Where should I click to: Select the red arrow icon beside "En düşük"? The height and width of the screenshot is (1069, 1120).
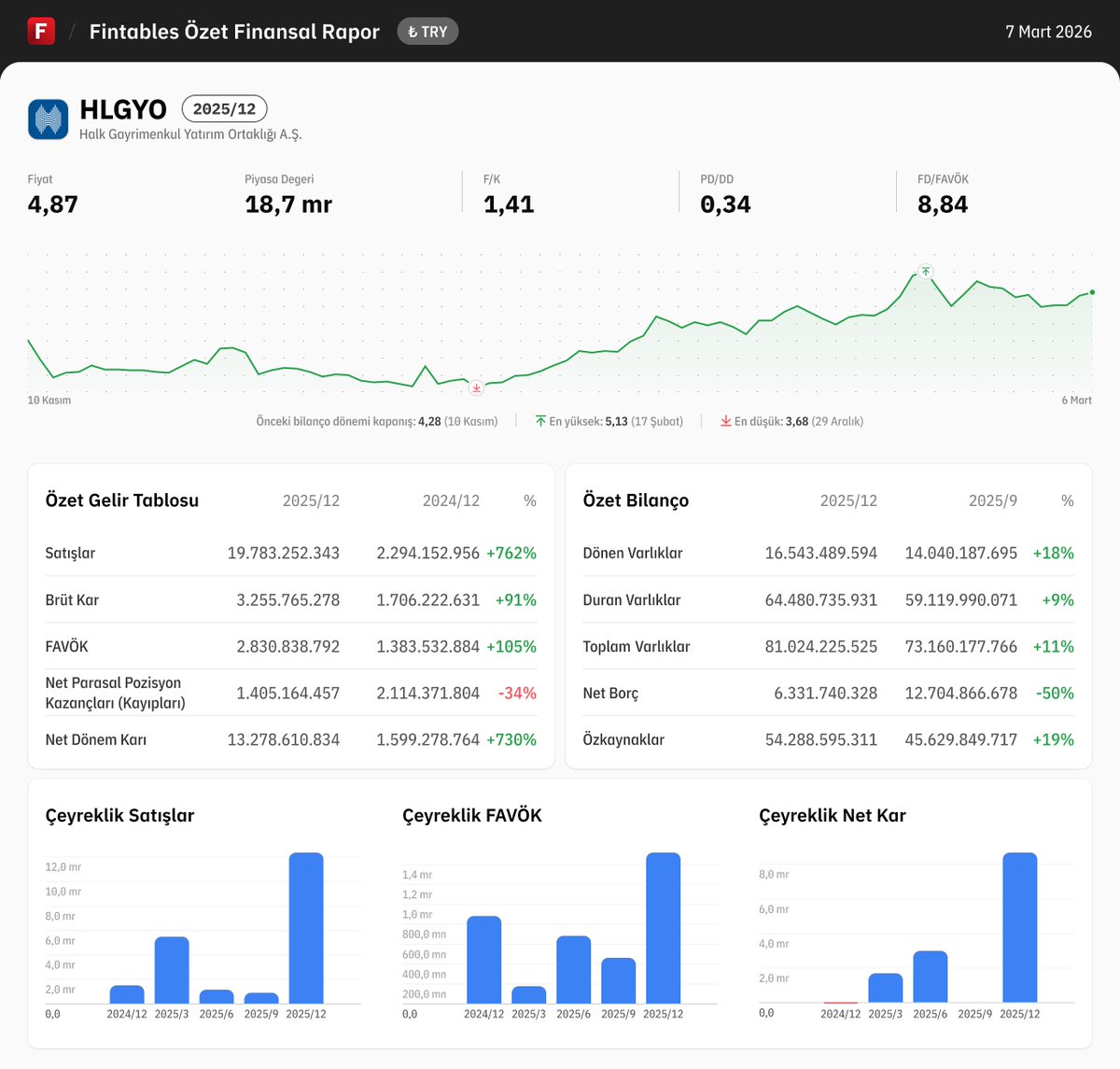click(725, 421)
